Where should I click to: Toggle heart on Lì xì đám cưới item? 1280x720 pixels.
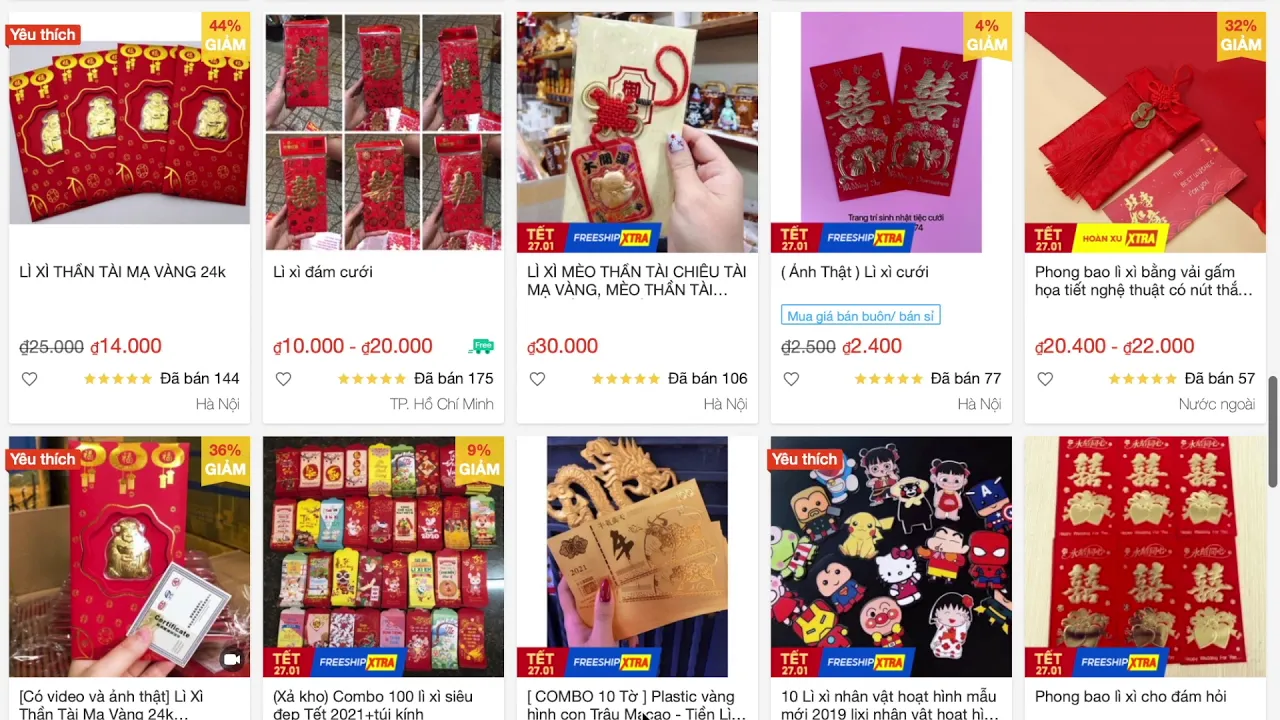[x=283, y=379]
